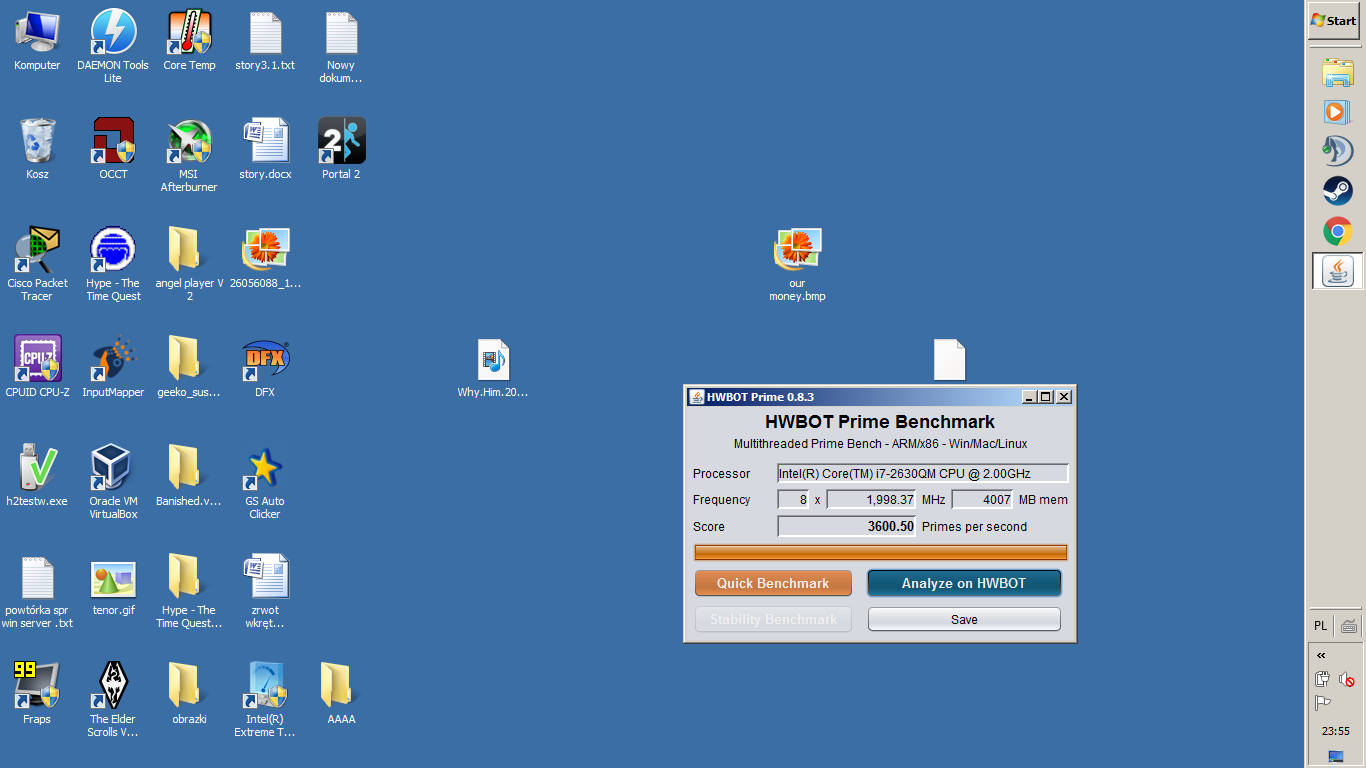This screenshot has height=768, width=1366.
Task: Open the Start menu
Action: 1334,21
